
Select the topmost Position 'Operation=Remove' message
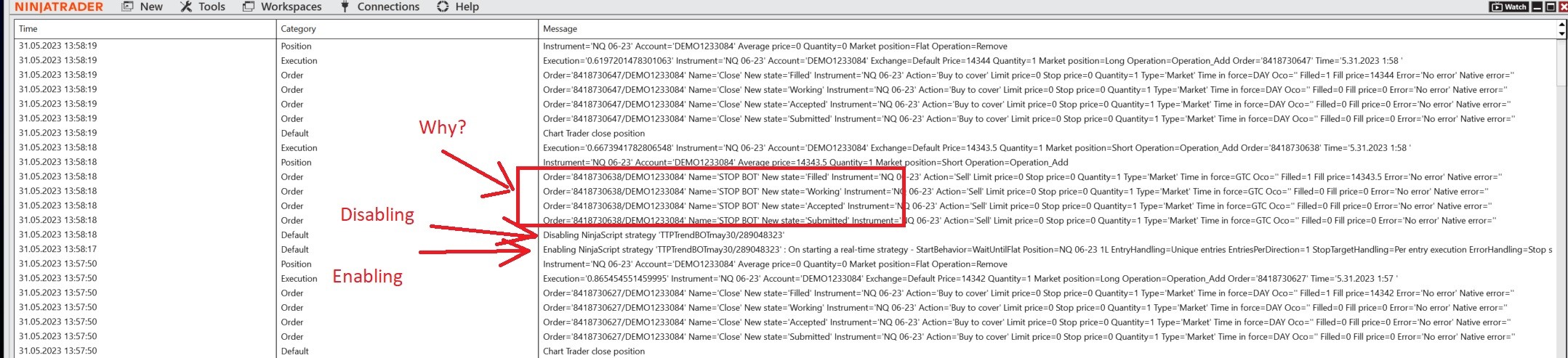775,46
